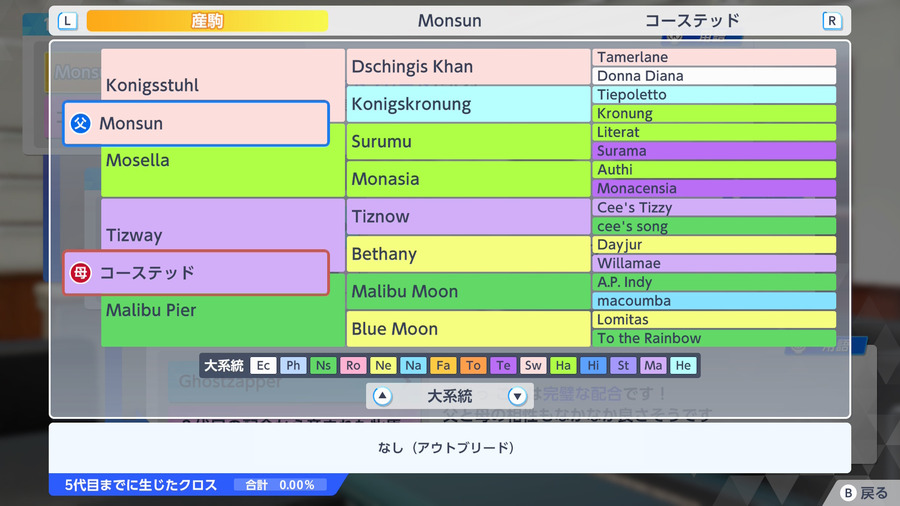This screenshot has height=506, width=900.
Task: Click the R shoulder button icon
Action: click(x=832, y=21)
